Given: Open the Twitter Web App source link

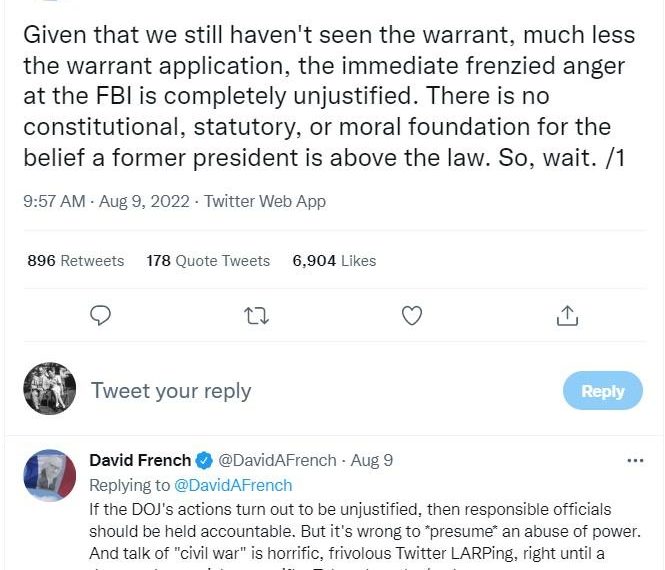Looking at the screenshot, I should coord(265,201).
